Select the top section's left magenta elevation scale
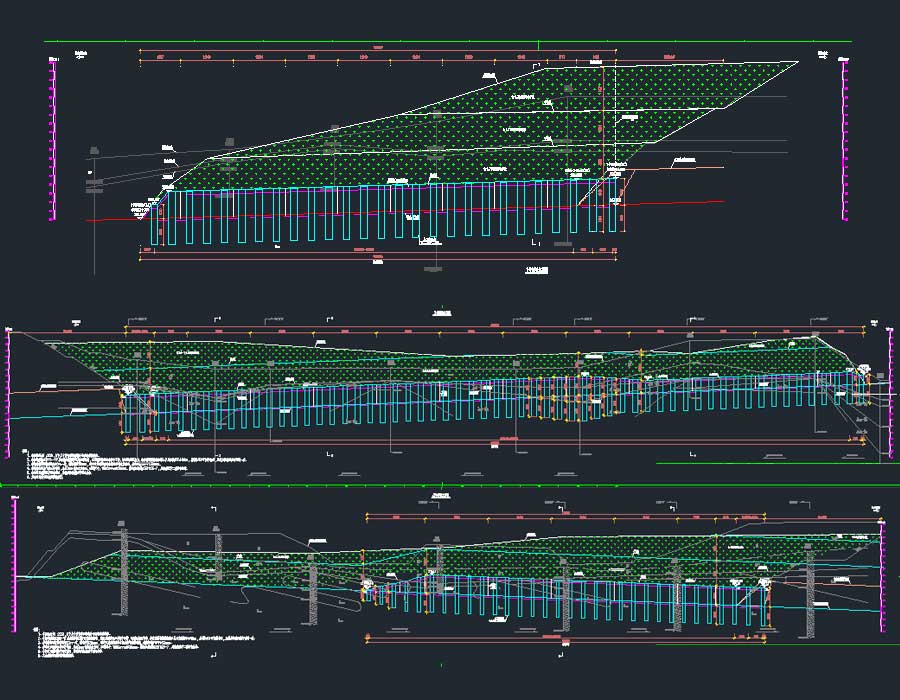This screenshot has width=900, height=700. [52, 140]
